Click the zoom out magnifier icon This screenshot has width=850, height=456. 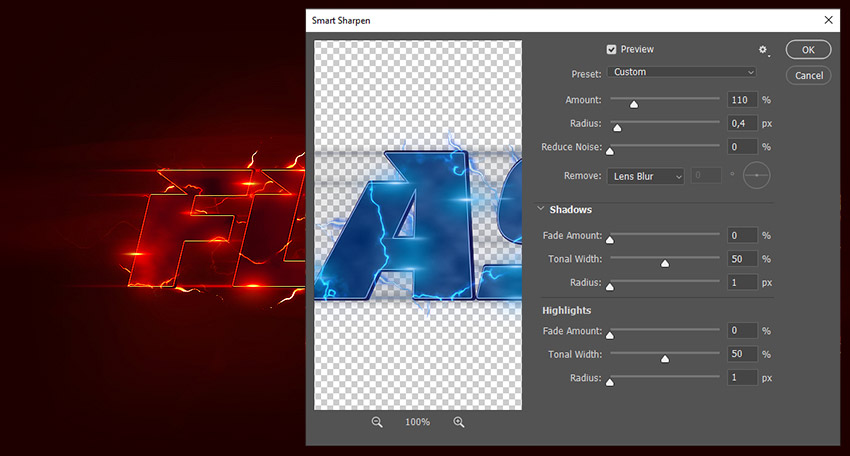coord(377,423)
